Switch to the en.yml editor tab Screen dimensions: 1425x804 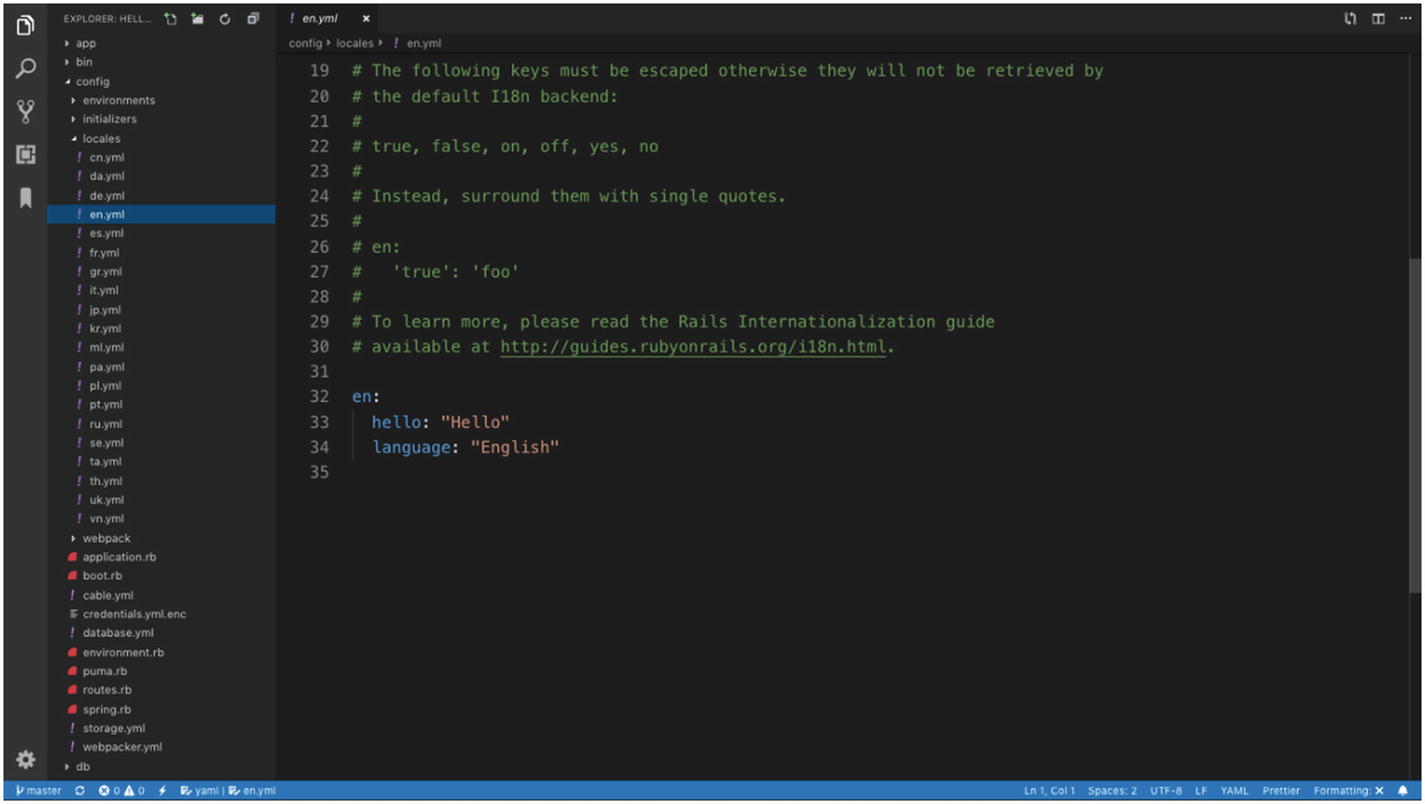click(318, 18)
